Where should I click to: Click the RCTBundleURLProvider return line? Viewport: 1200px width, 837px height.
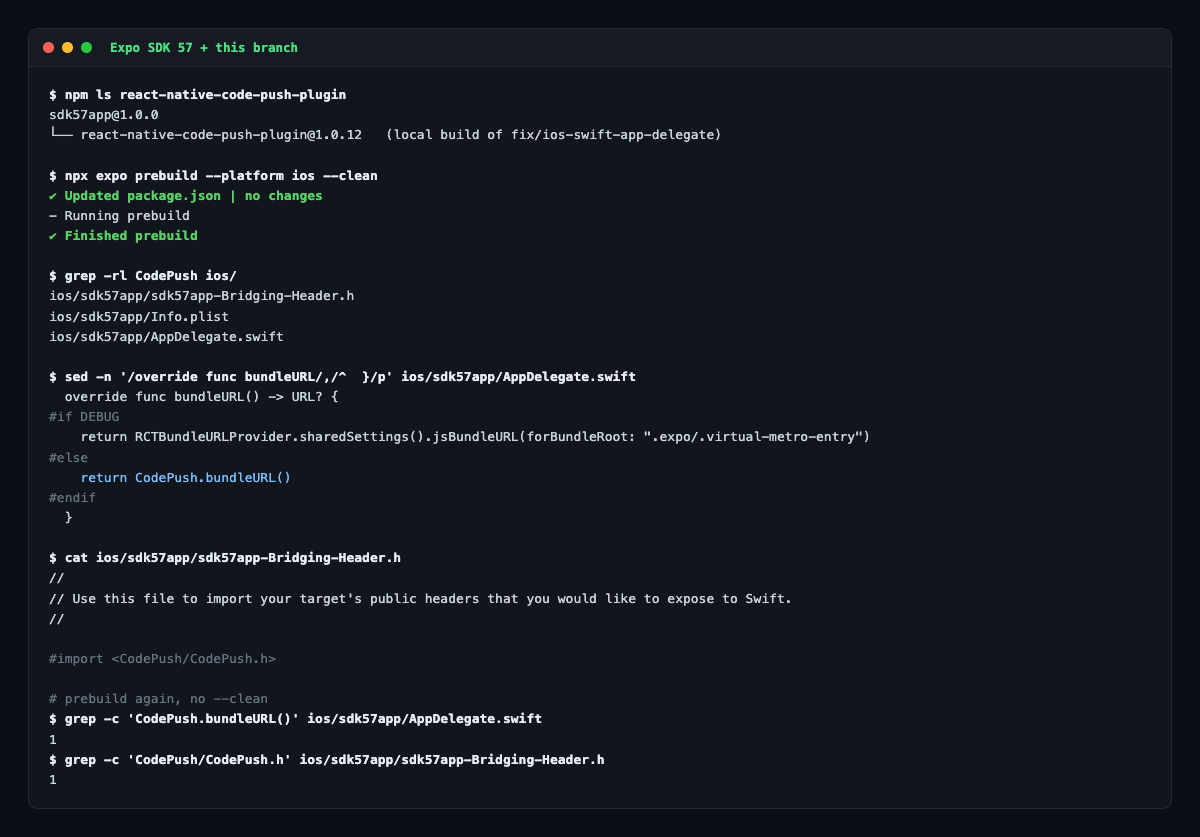click(475, 436)
